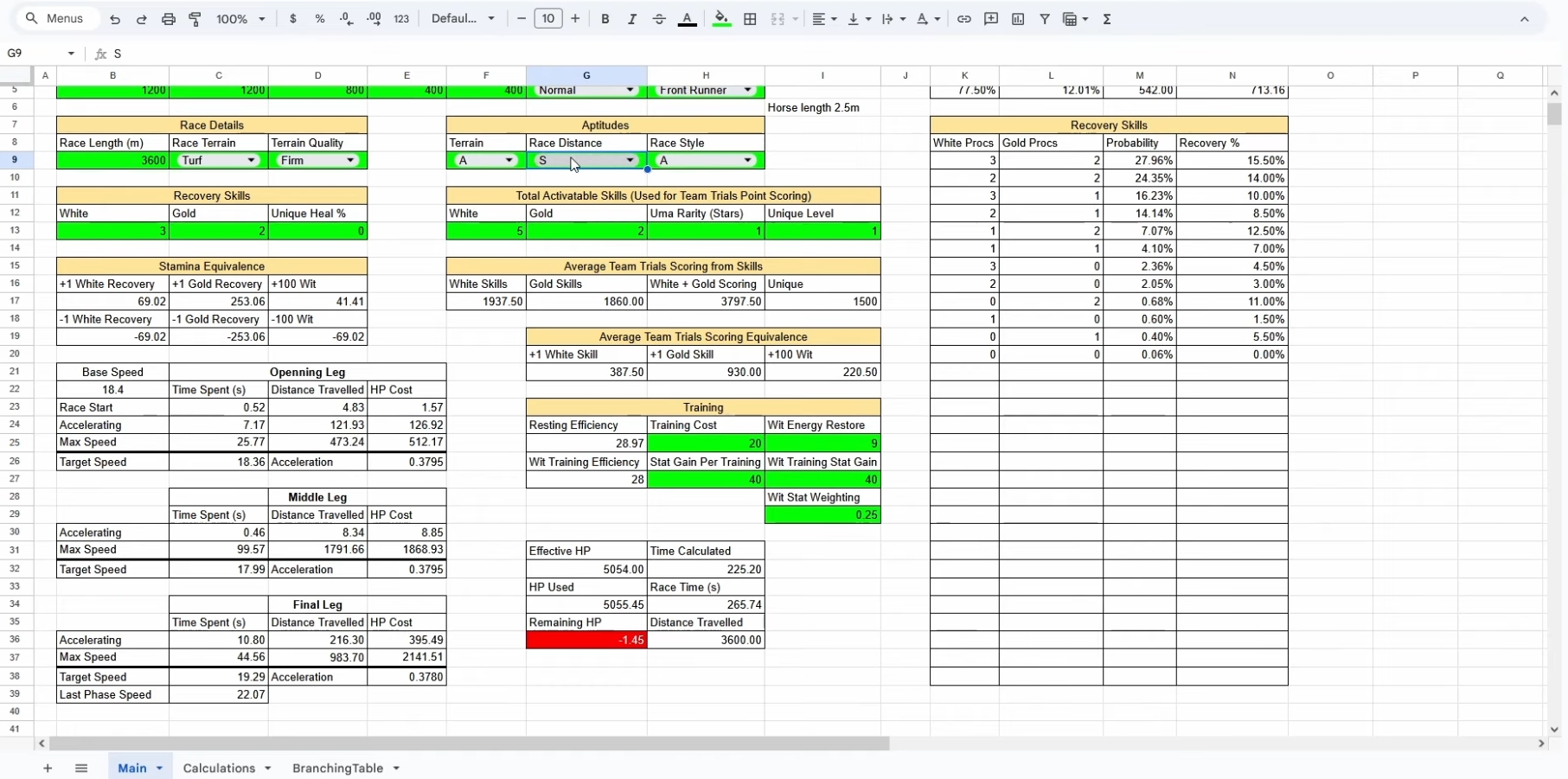Insert a link
The image size is (1568, 779).
[x=964, y=19]
